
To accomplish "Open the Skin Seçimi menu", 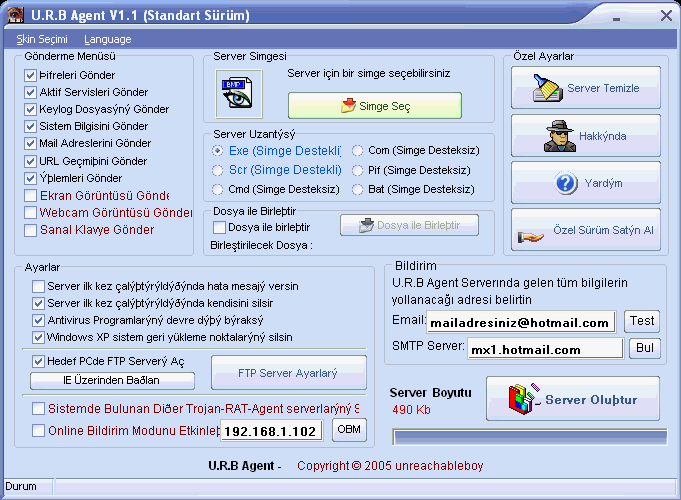I will (x=42, y=39).
